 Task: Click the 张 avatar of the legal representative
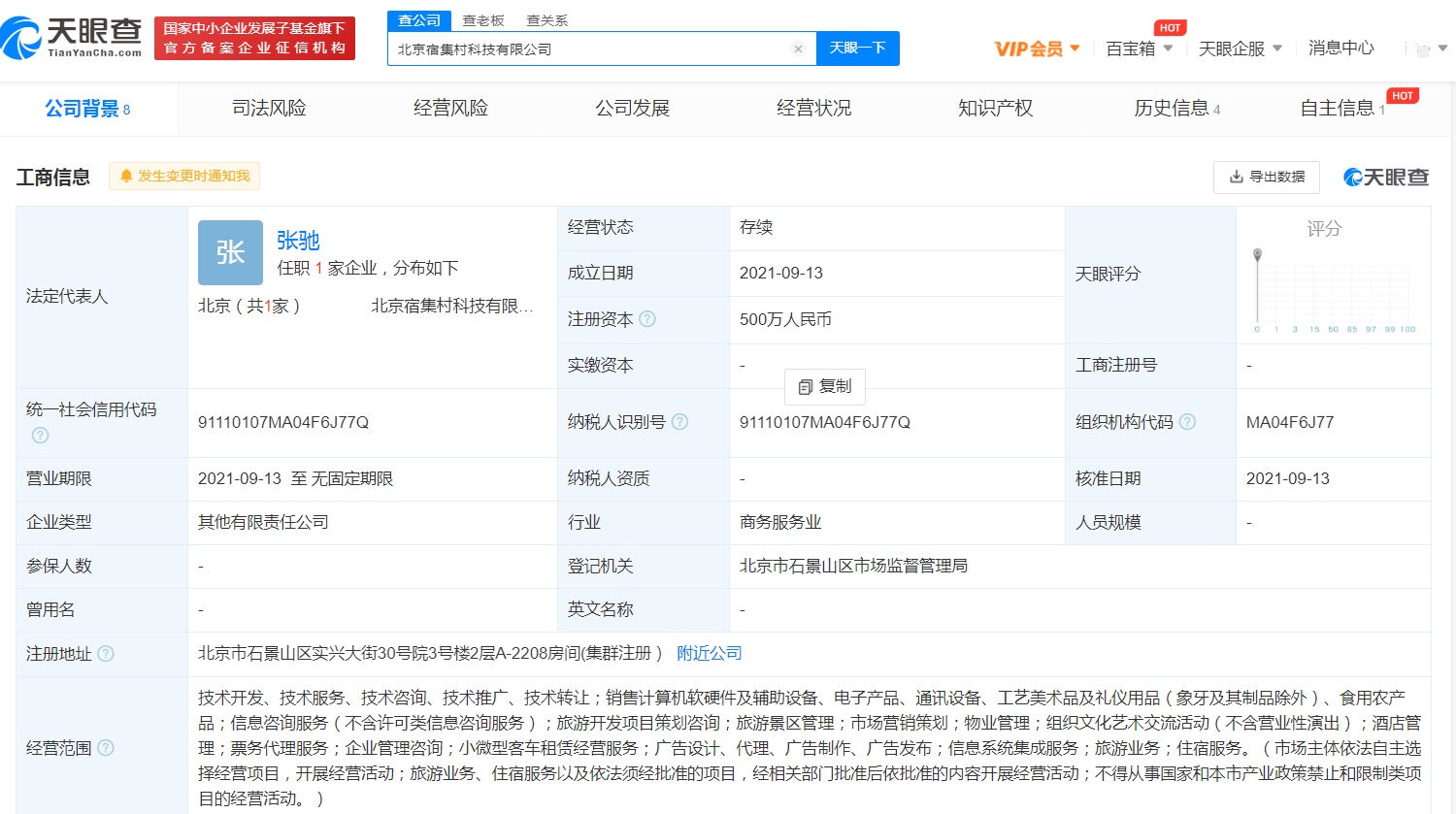(x=230, y=252)
